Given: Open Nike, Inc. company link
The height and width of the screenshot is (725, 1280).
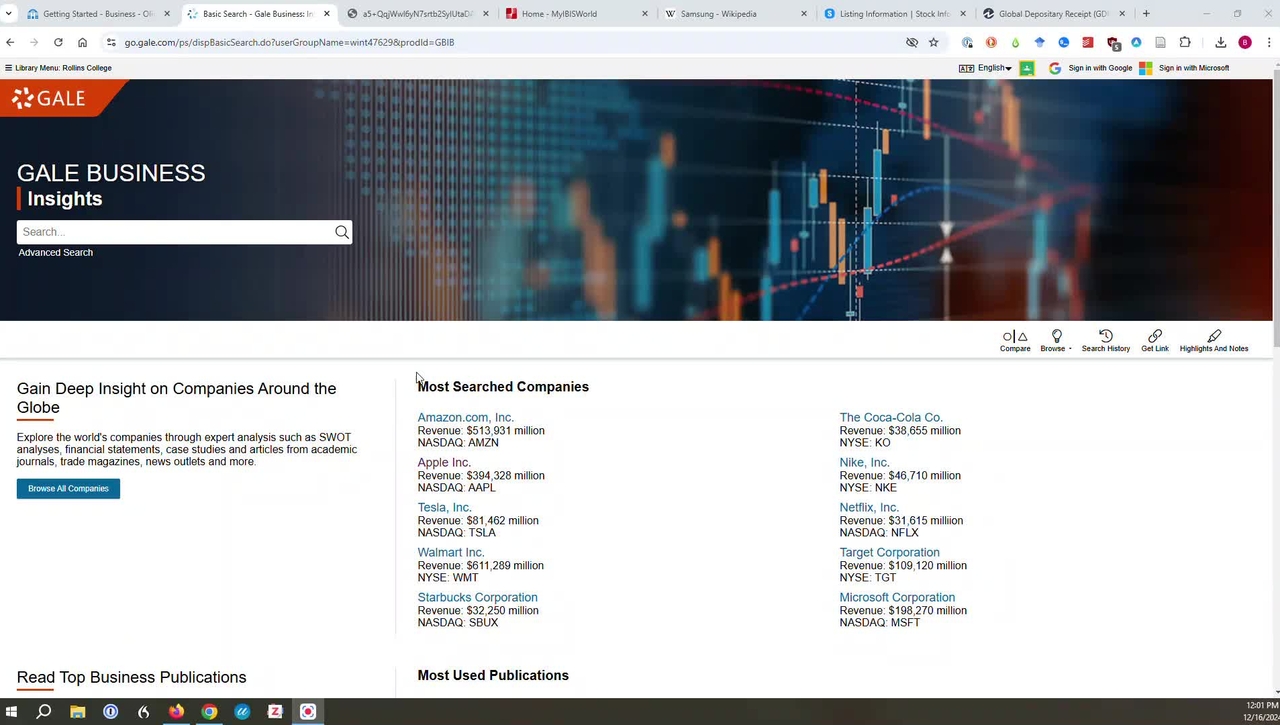Looking at the screenshot, I should [x=864, y=462].
